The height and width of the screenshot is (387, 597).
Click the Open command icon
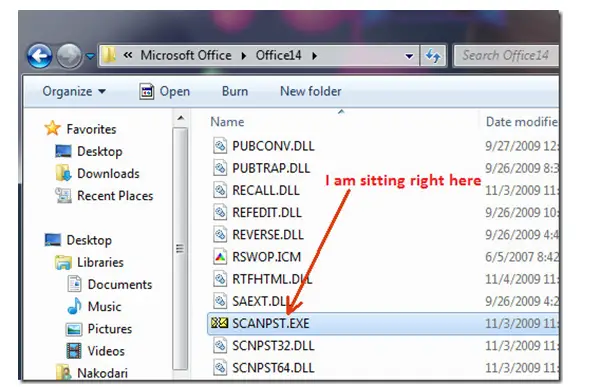pyautogui.click(x=147, y=91)
